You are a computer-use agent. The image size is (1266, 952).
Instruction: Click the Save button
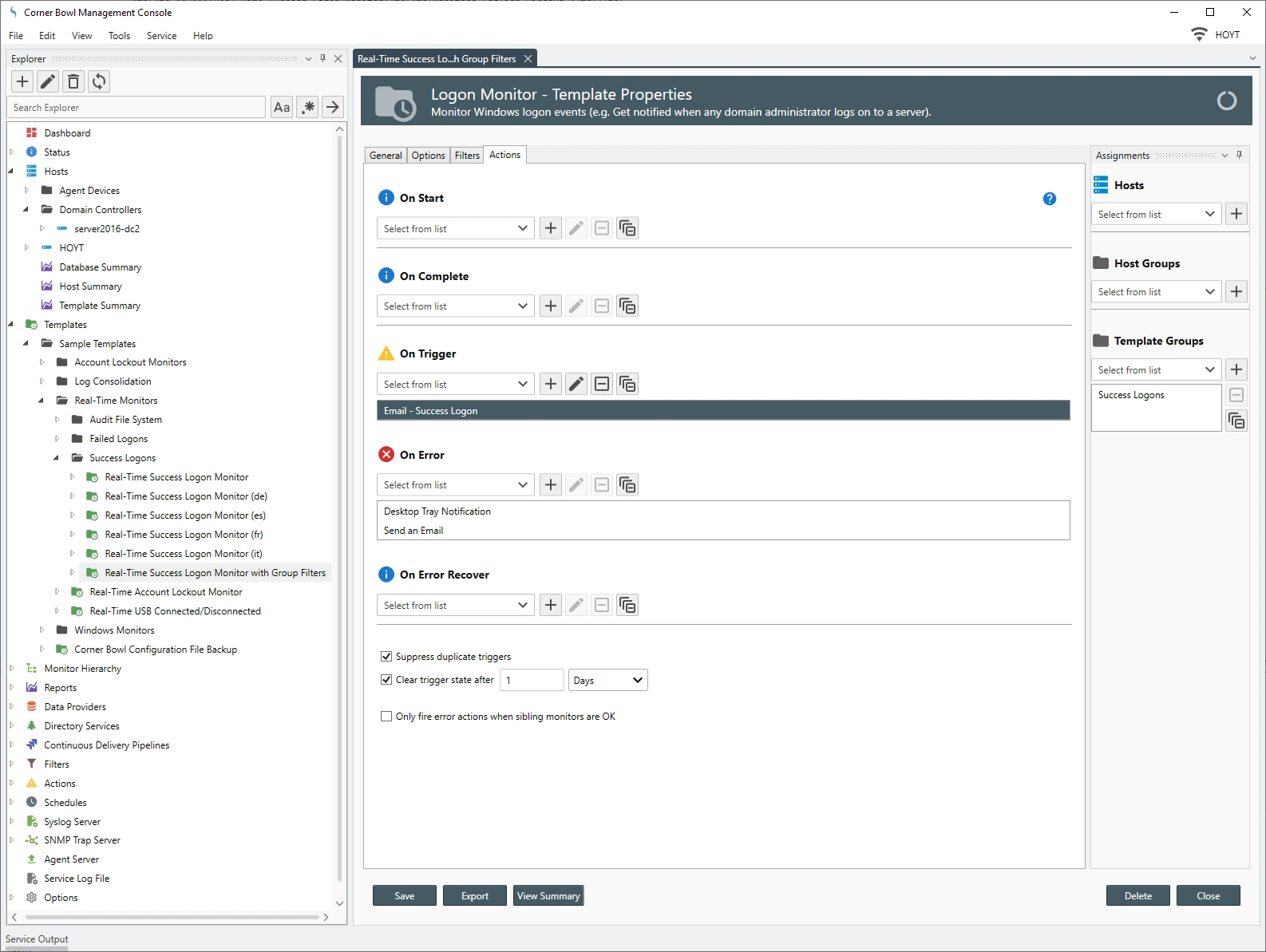pyautogui.click(x=404, y=896)
